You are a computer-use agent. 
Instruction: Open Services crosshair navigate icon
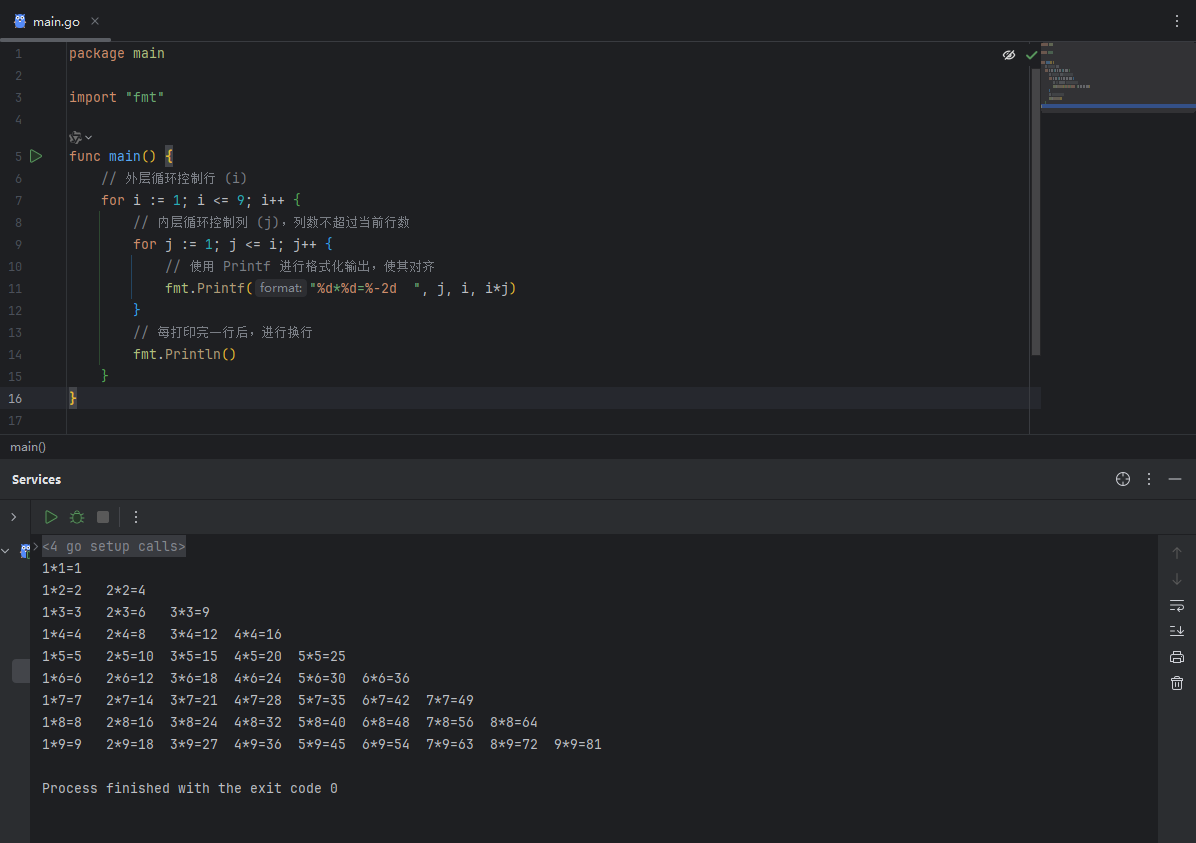point(1123,479)
